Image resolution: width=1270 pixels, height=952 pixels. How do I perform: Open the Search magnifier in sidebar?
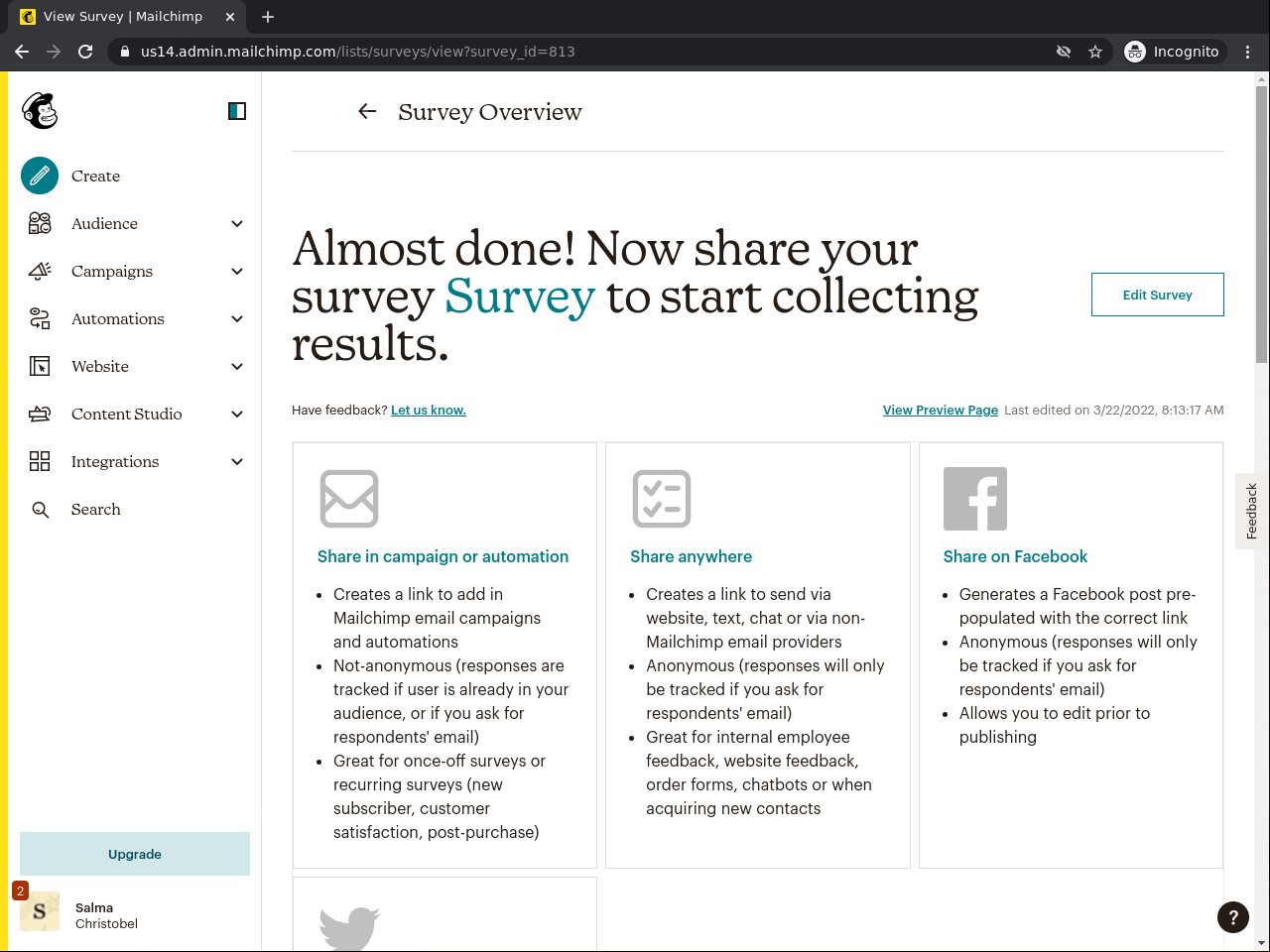[41, 510]
